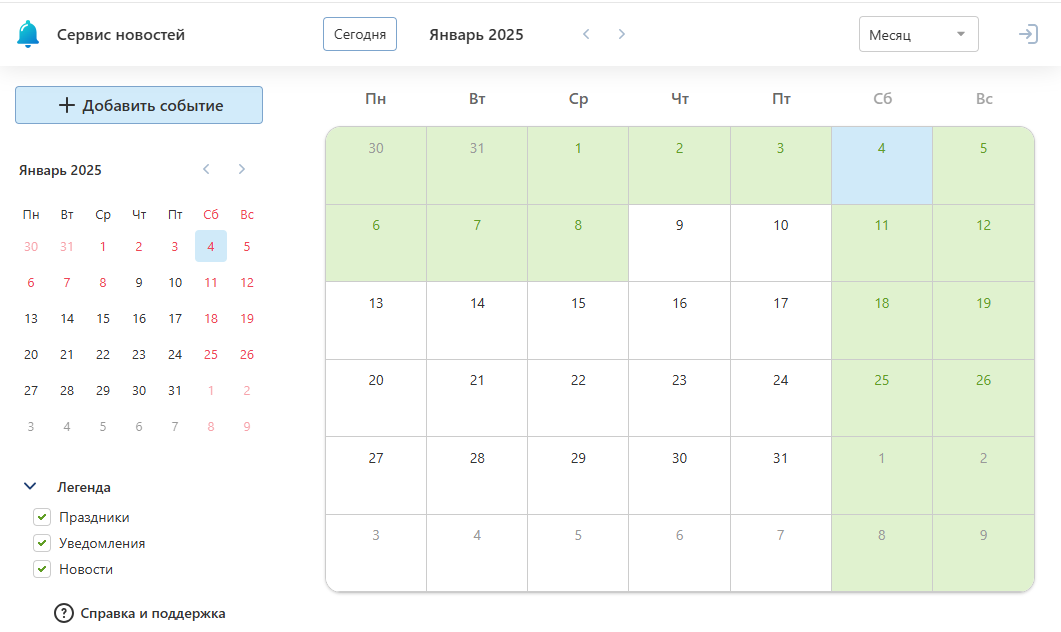The height and width of the screenshot is (632, 1061).
Task: Pick day 23 in mini calendar
Action: click(x=139, y=354)
